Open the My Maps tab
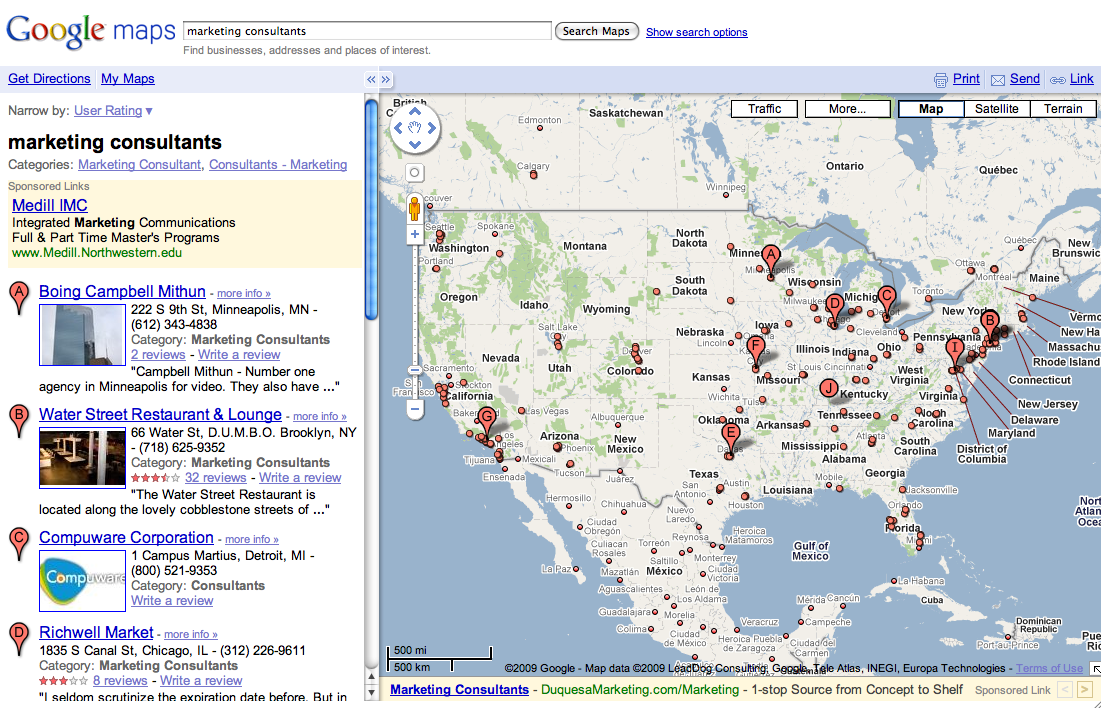 coord(127,79)
